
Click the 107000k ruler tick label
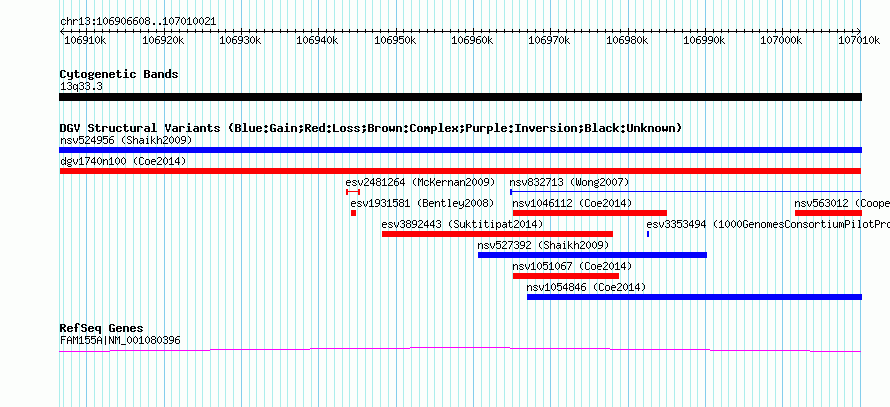[x=782, y=40]
